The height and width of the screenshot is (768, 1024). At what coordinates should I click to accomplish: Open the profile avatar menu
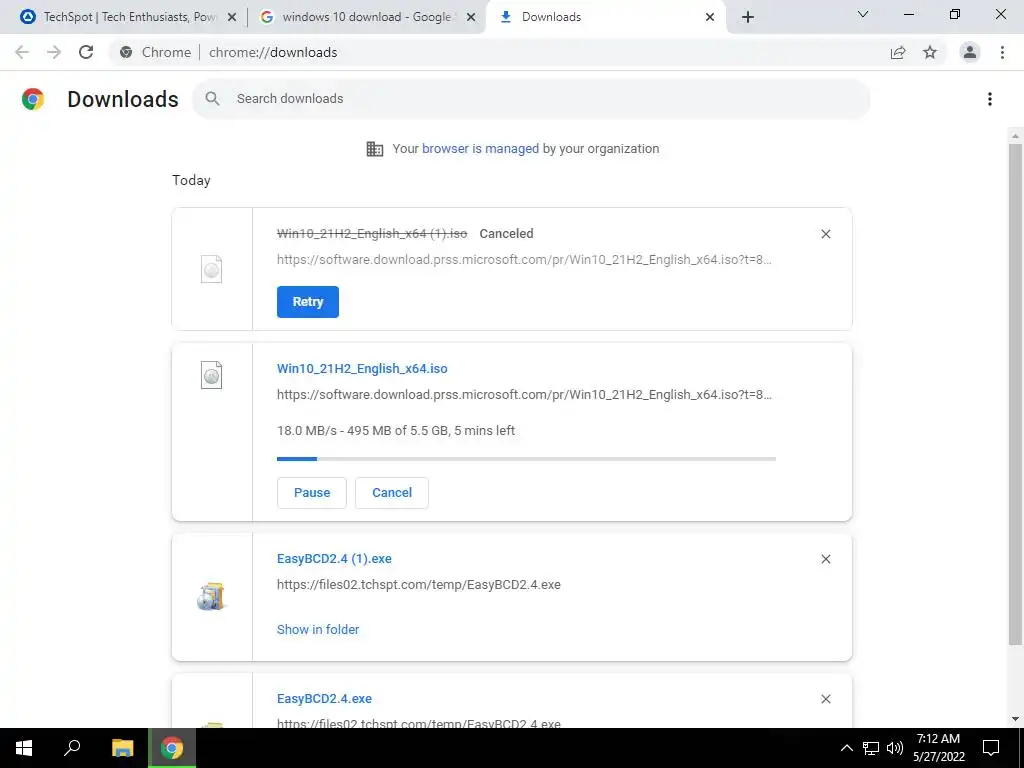click(970, 52)
